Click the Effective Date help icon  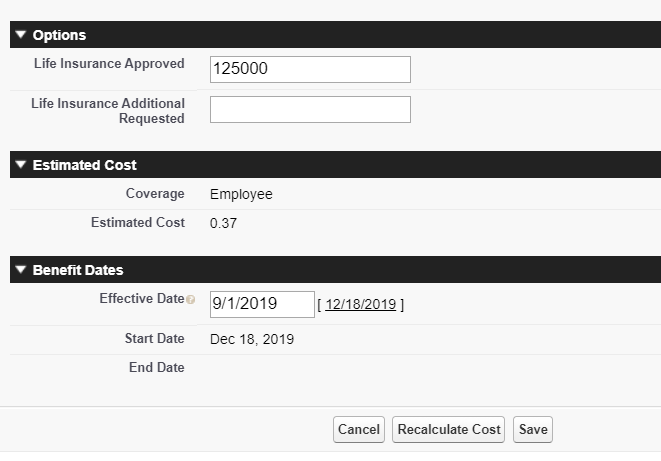tap(191, 300)
